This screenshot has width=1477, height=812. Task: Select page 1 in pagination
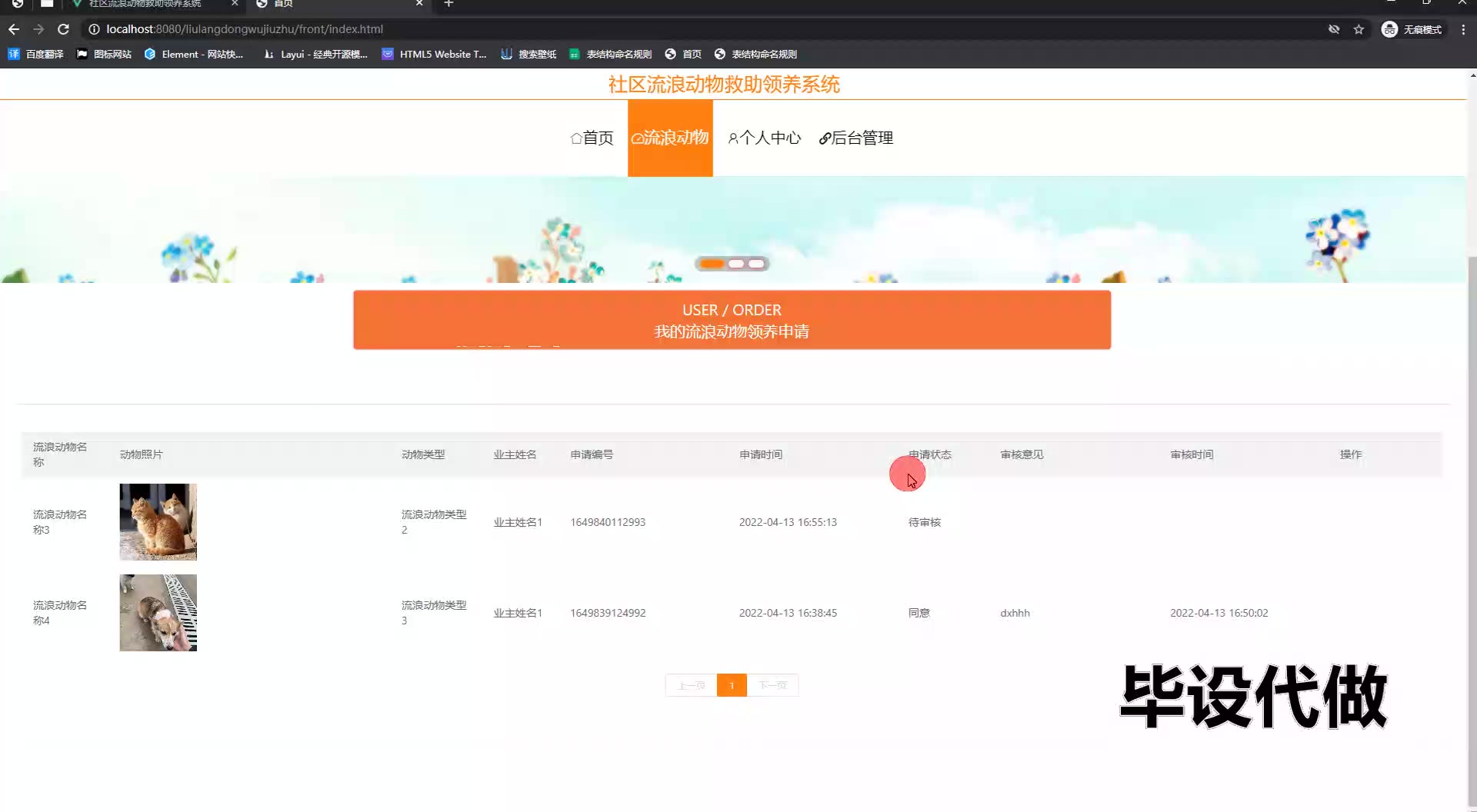click(x=732, y=685)
